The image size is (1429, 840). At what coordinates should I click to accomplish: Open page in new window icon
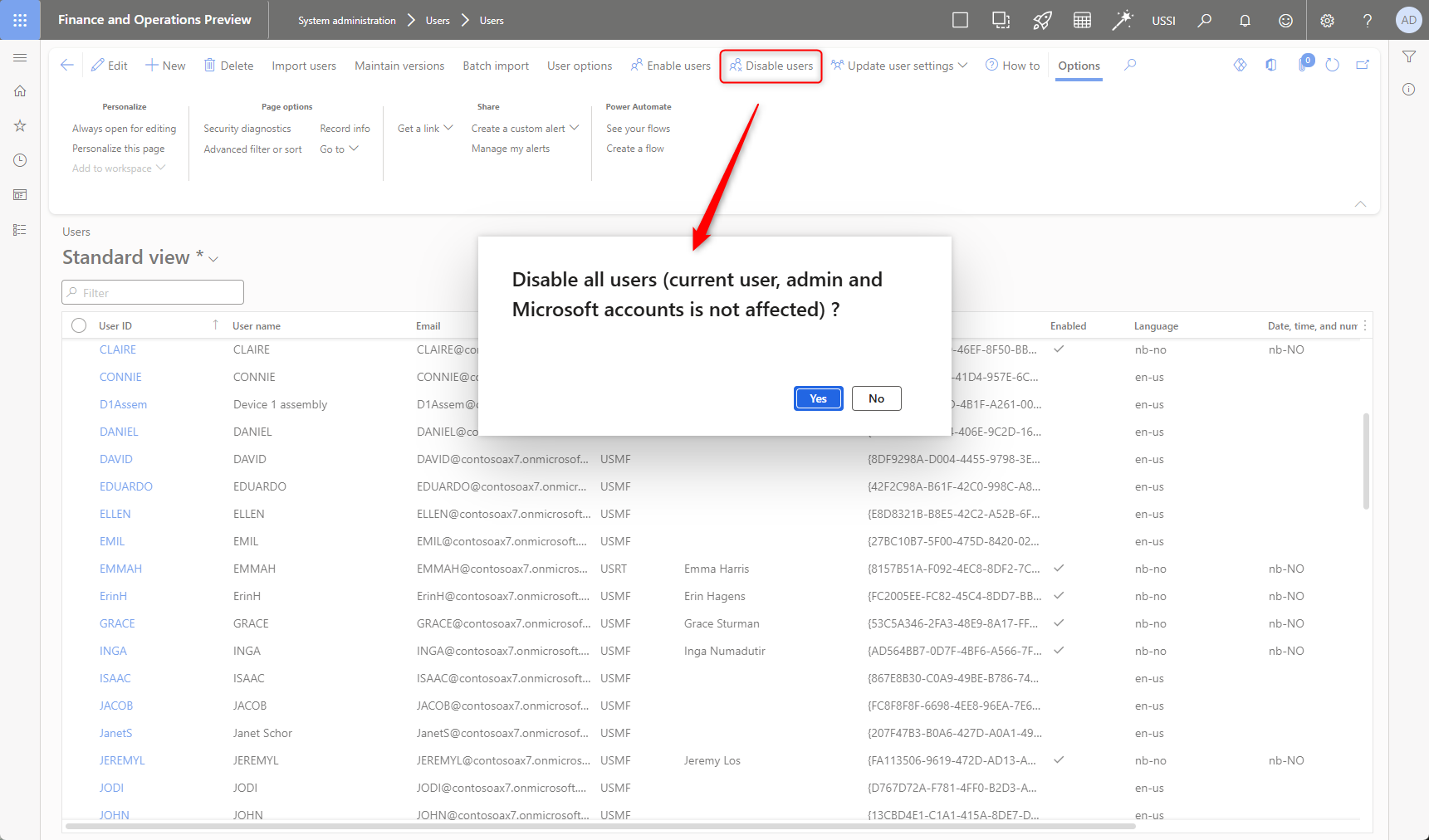pyautogui.click(x=1363, y=65)
